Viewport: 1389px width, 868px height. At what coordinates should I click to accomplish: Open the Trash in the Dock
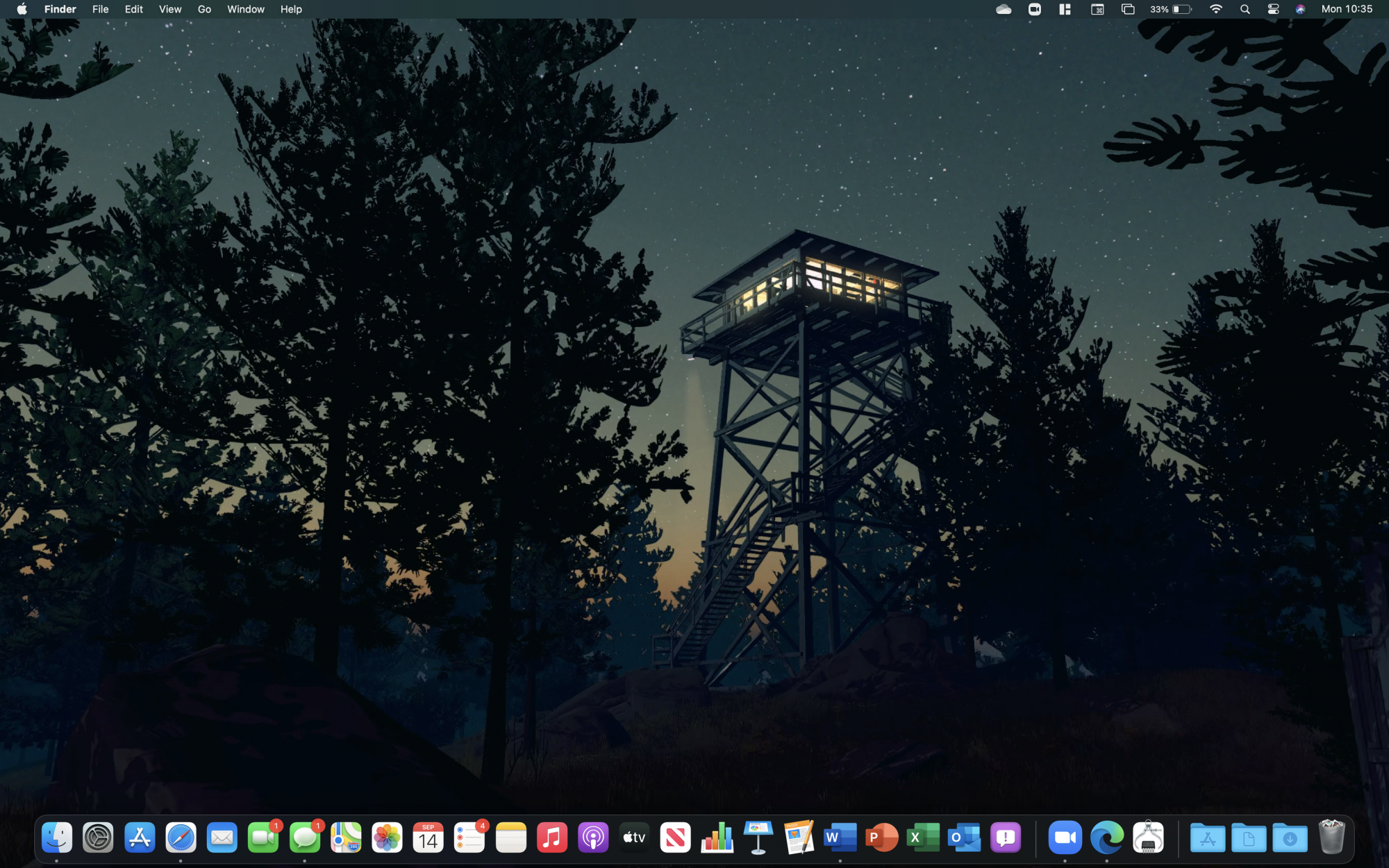1331,837
